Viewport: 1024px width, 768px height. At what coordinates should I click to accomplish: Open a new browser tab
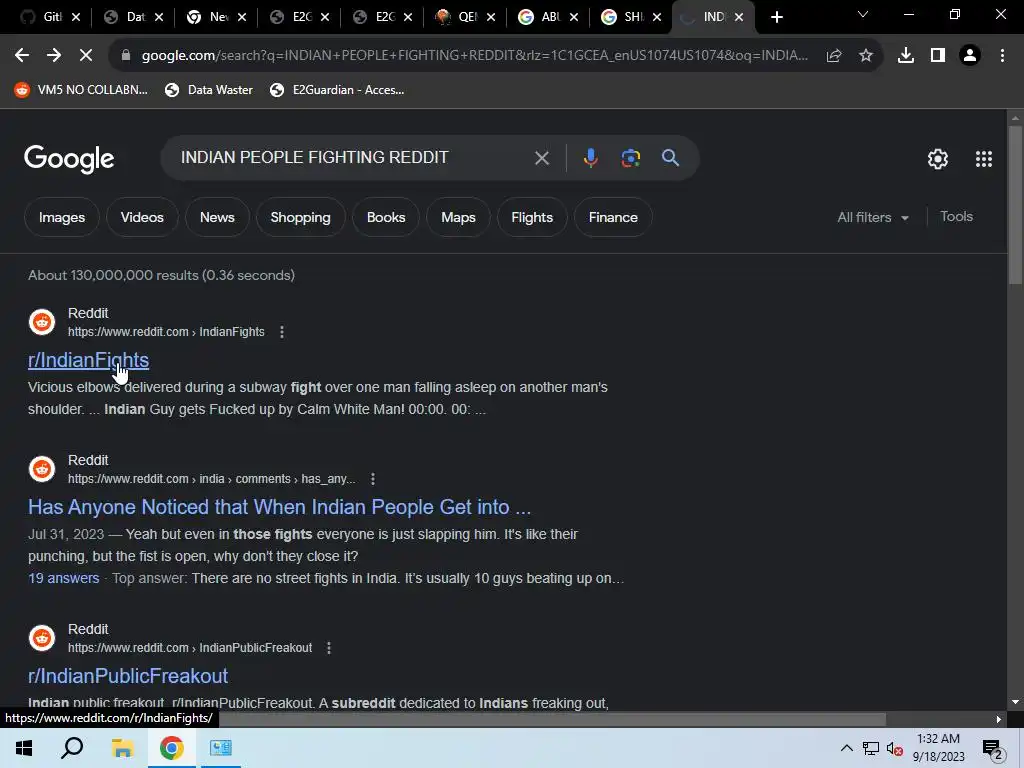[776, 17]
